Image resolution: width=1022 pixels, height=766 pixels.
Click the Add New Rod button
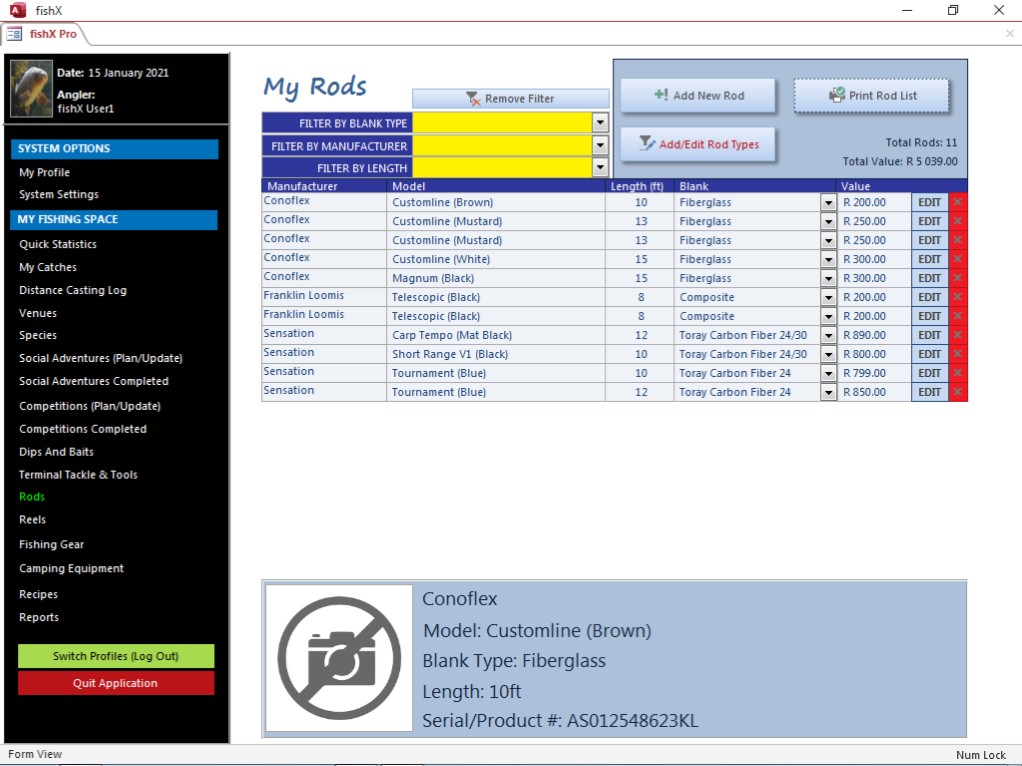coord(698,96)
